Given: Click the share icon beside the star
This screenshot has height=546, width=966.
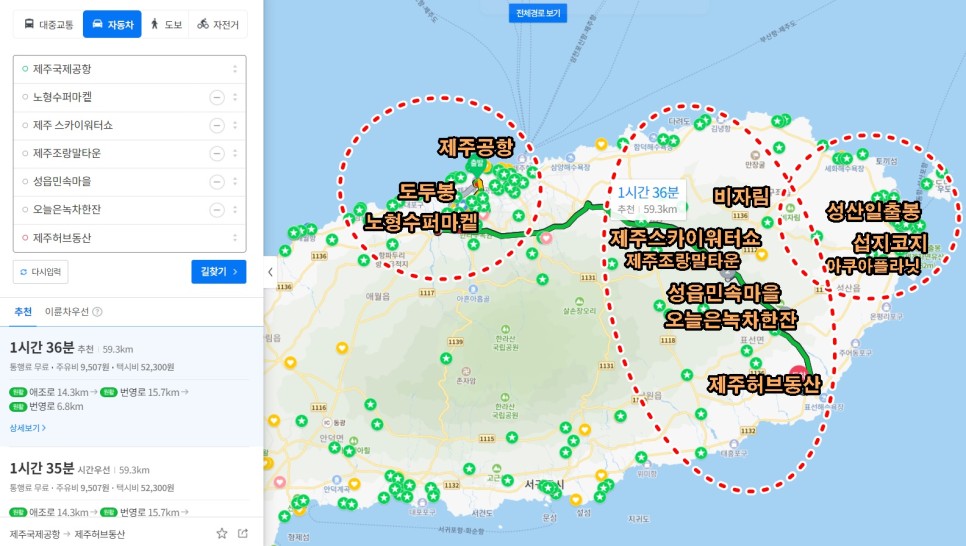Looking at the screenshot, I should click(x=243, y=534).
